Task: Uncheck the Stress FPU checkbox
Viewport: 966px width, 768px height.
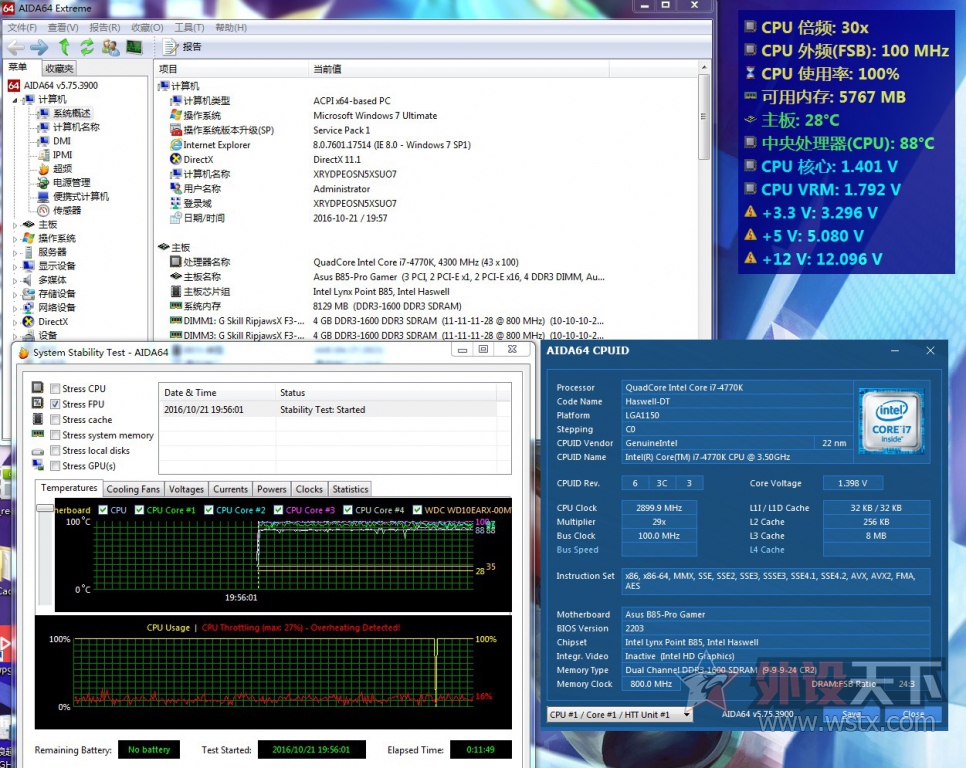Action: [x=55, y=404]
